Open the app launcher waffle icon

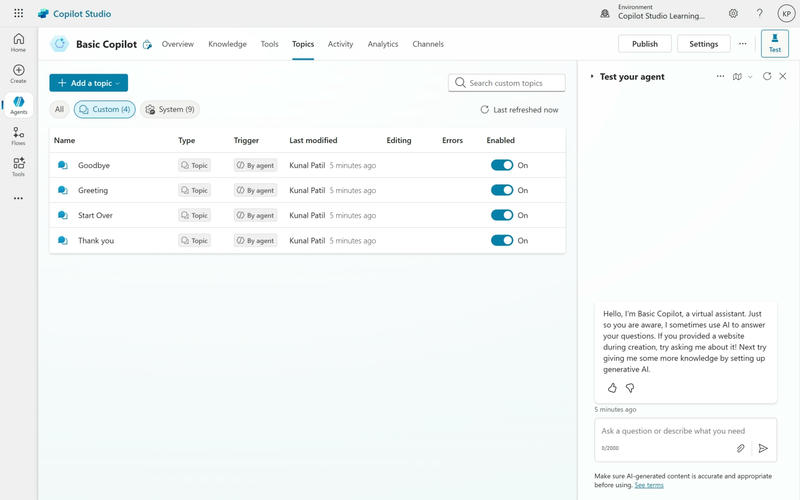point(18,13)
